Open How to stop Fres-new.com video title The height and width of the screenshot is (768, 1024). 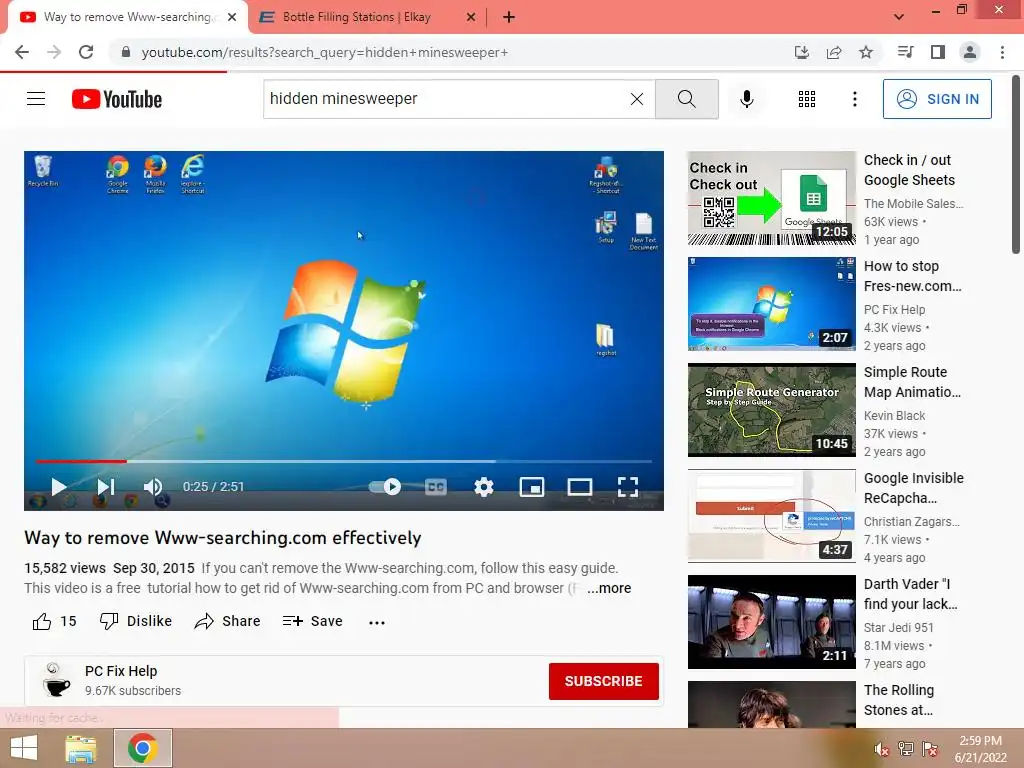point(912,276)
